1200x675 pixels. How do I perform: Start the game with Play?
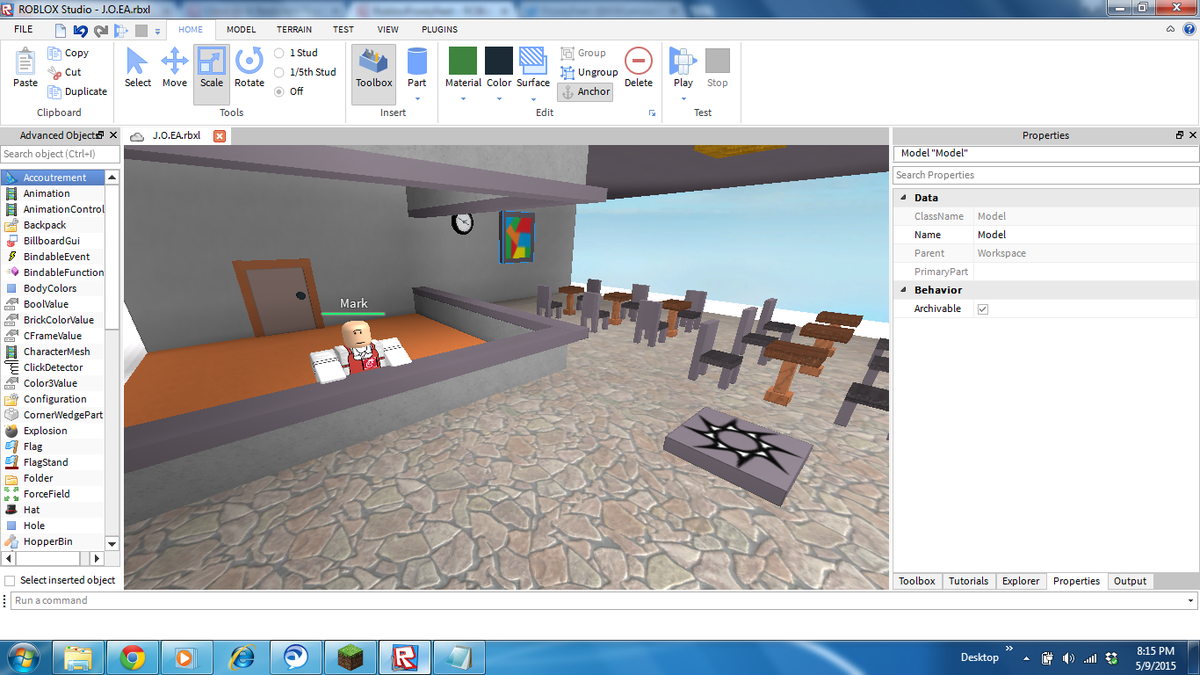[x=683, y=66]
